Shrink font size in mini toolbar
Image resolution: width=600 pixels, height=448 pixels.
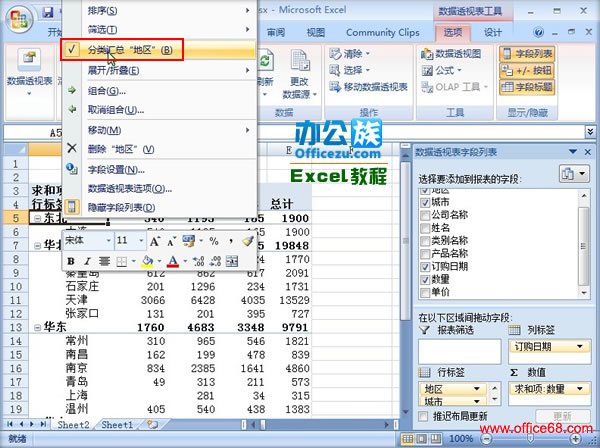click(x=171, y=241)
